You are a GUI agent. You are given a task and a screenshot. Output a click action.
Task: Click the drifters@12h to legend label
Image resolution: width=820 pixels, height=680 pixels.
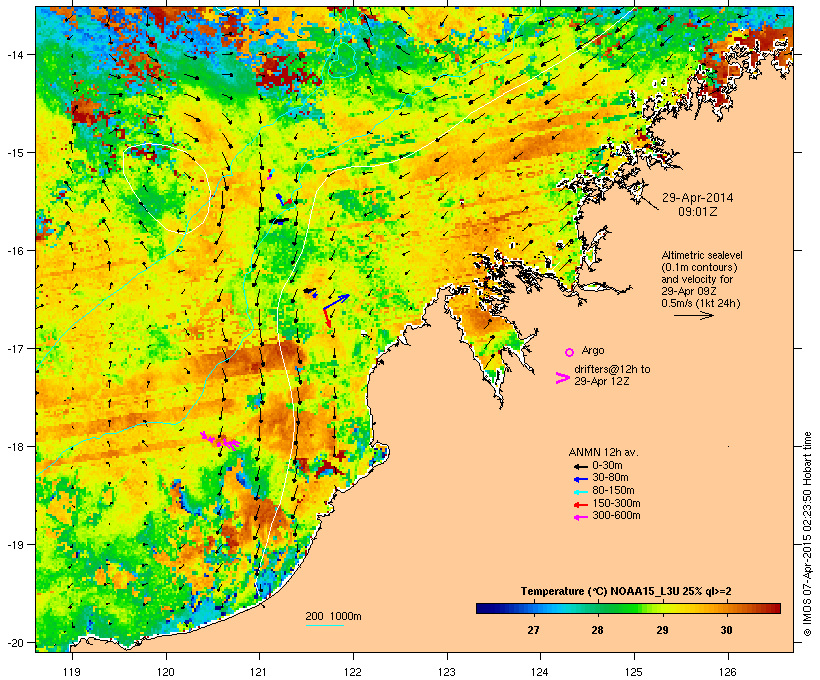(612, 369)
